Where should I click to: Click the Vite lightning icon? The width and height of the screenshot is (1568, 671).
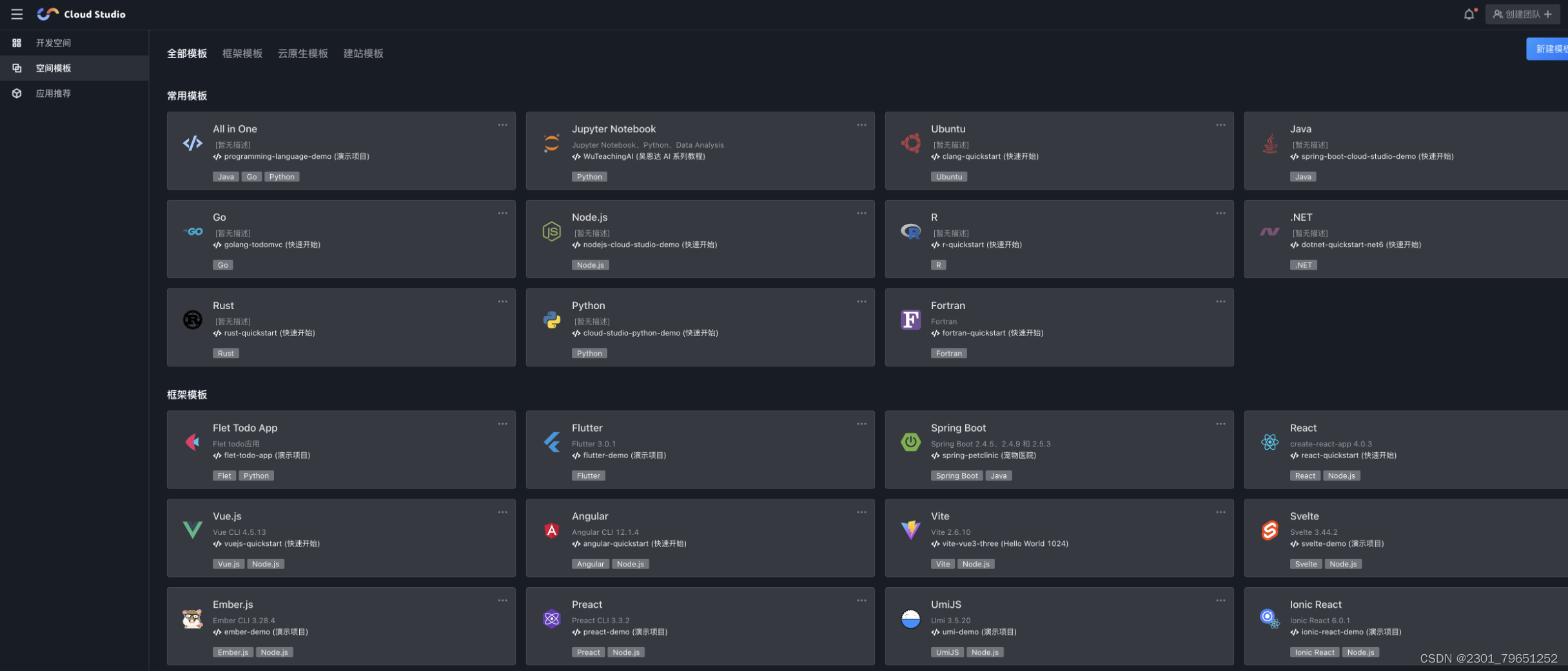[x=911, y=530]
